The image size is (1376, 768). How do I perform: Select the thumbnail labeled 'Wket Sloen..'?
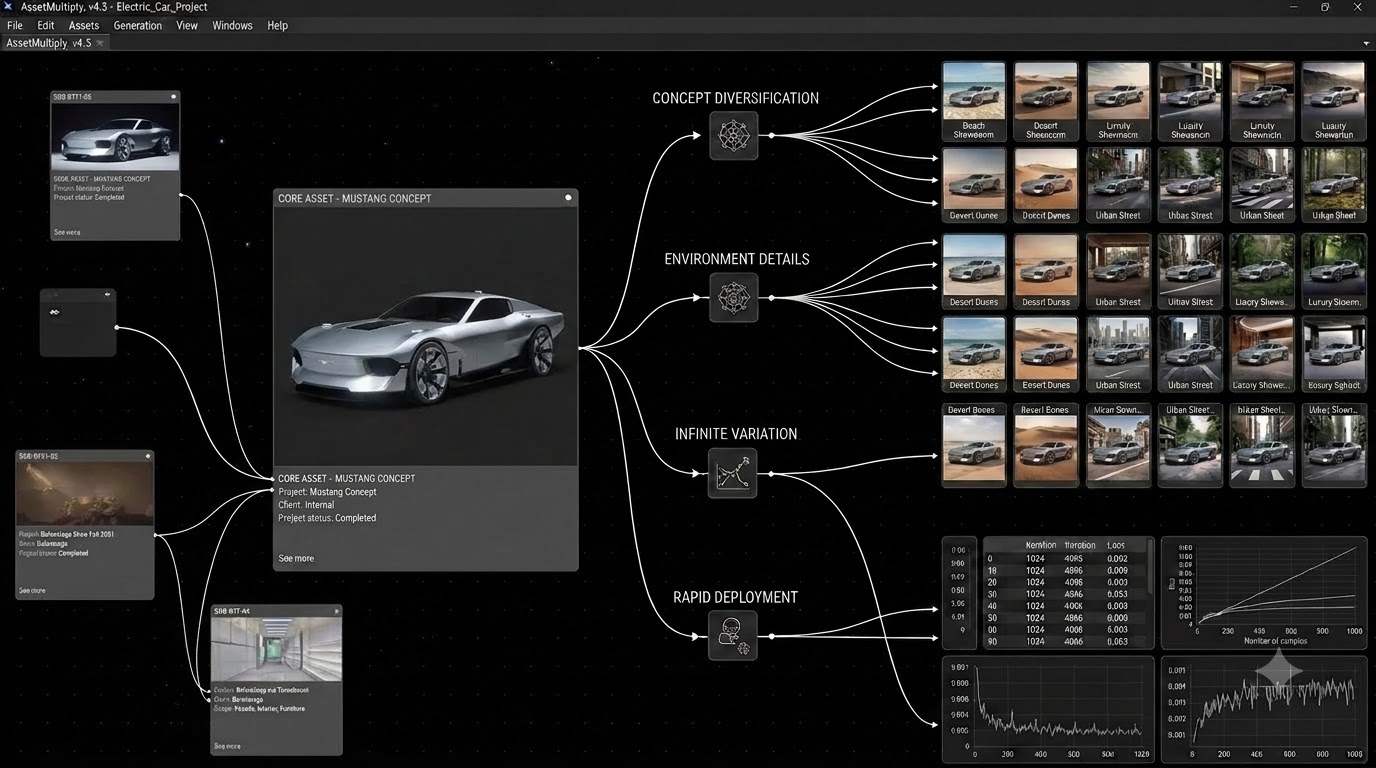point(1334,445)
